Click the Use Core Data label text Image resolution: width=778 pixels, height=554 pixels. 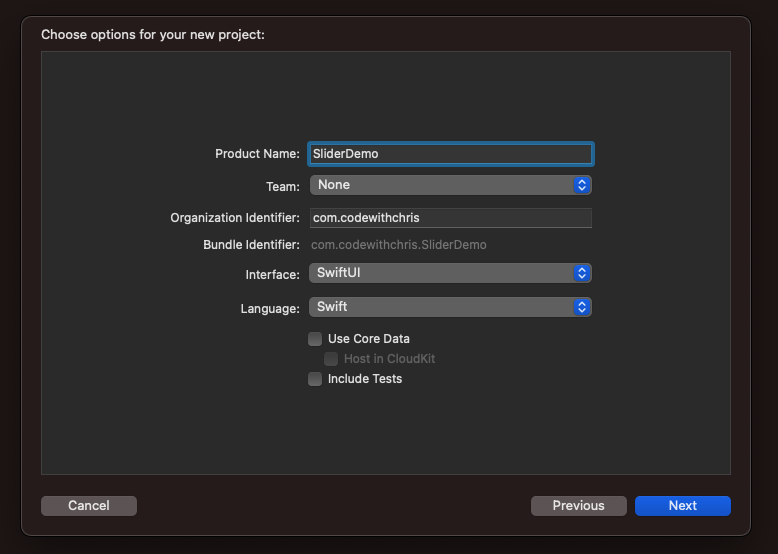(369, 339)
